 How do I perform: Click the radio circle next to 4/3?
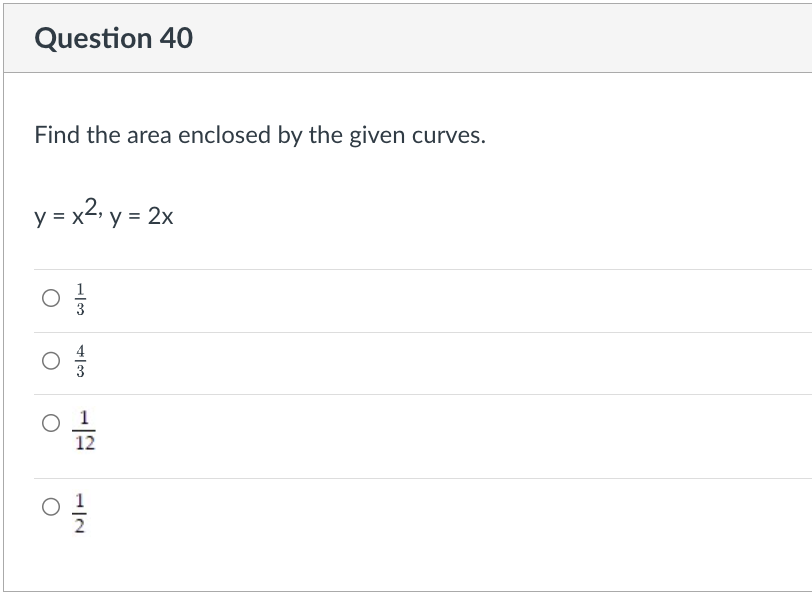point(50,361)
